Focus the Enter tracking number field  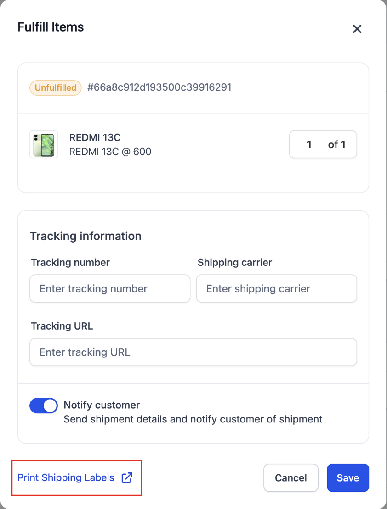click(x=110, y=288)
